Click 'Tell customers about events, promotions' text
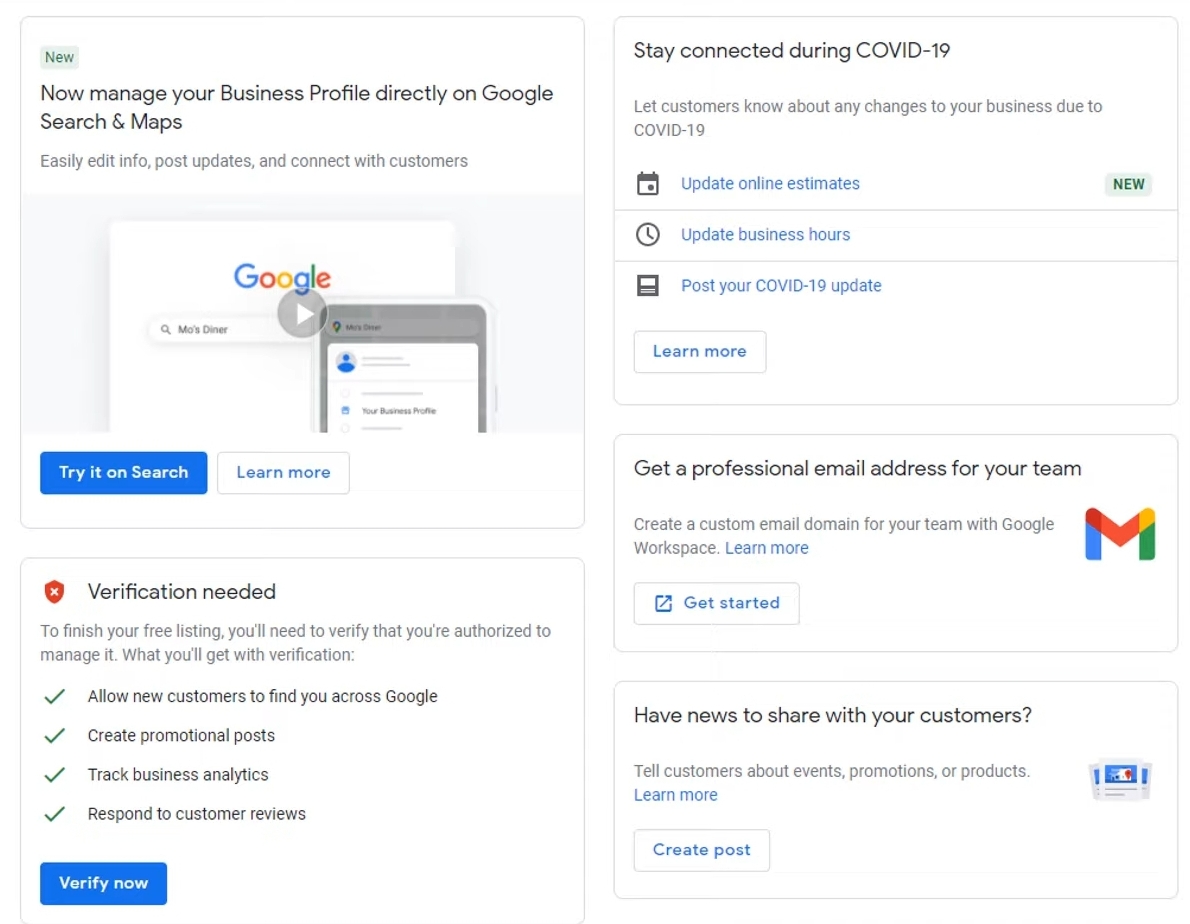Screen dimensions: 1190x924 [832, 771]
